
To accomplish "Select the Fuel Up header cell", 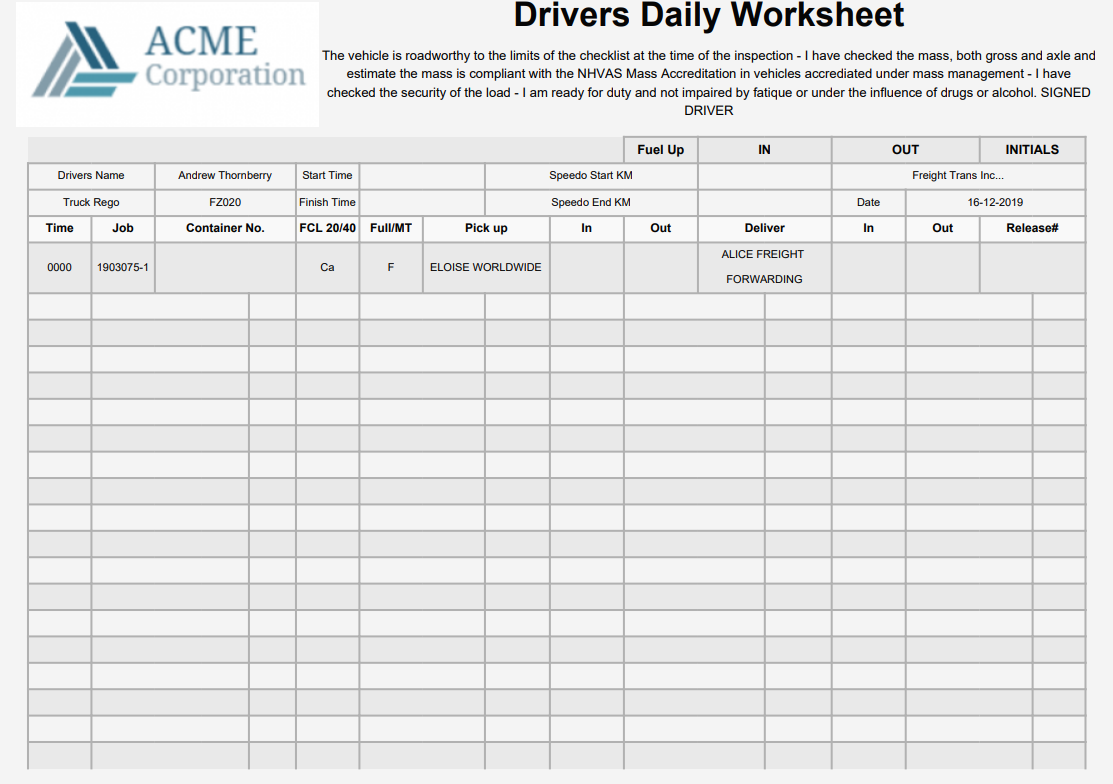I will coord(661,150).
